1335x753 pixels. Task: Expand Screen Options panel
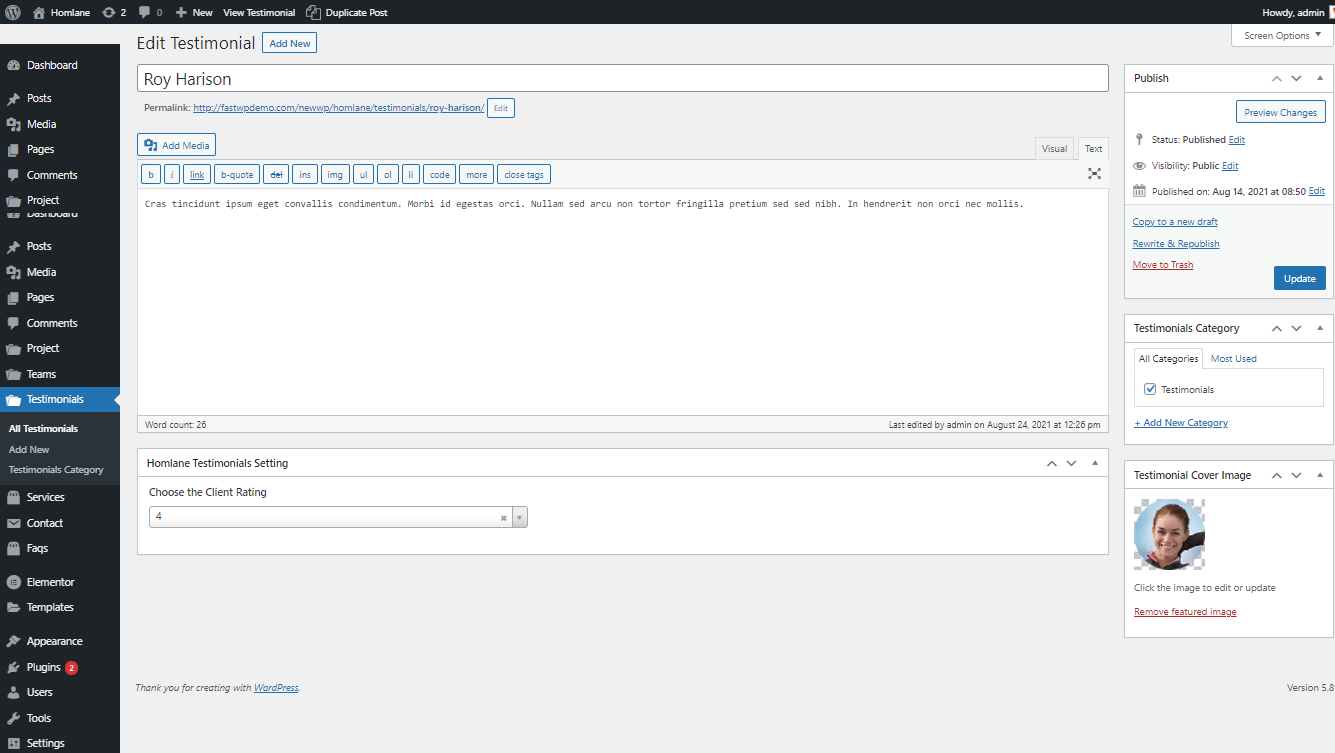click(1282, 35)
